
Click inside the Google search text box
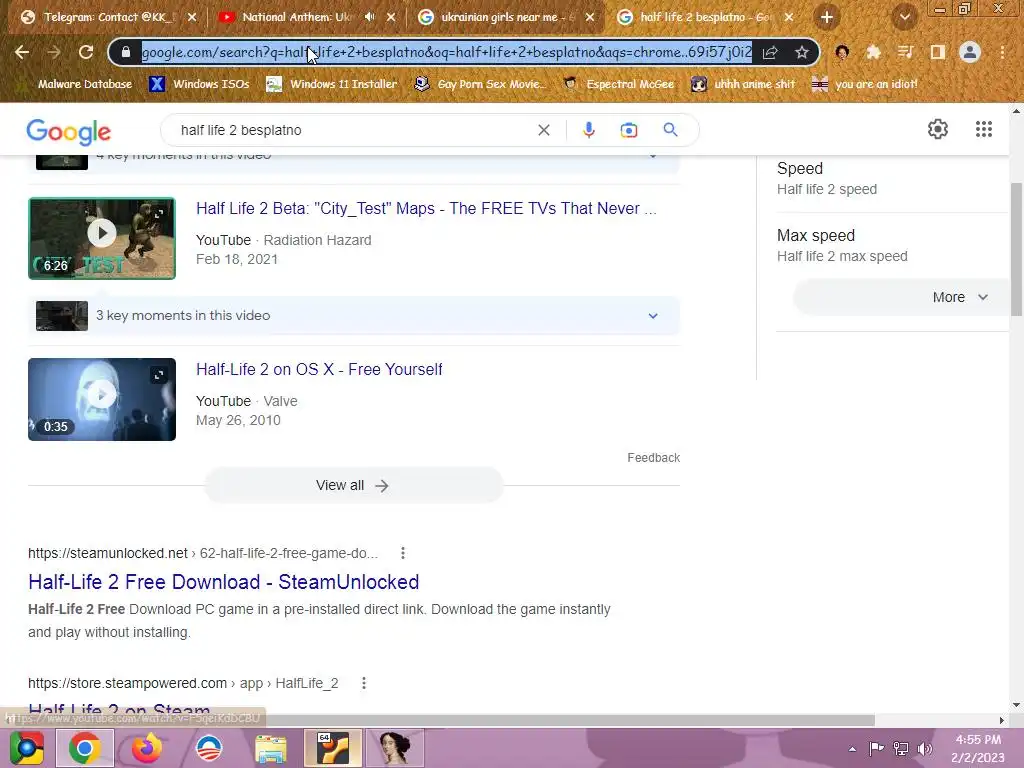[353, 130]
